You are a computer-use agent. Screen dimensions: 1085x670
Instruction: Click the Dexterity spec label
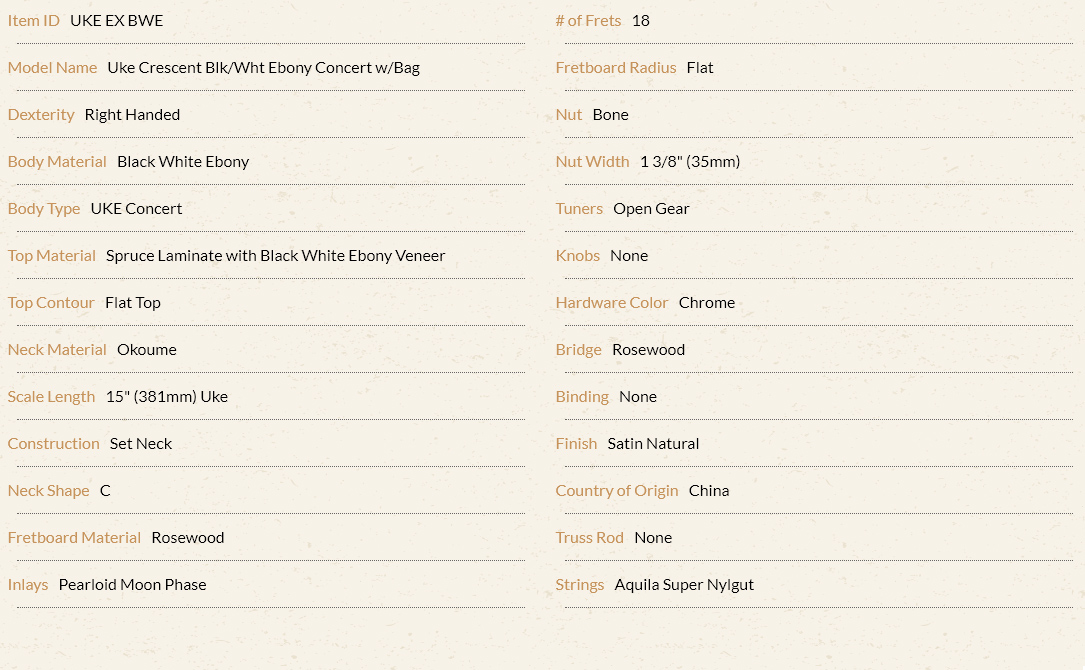click(x=41, y=115)
